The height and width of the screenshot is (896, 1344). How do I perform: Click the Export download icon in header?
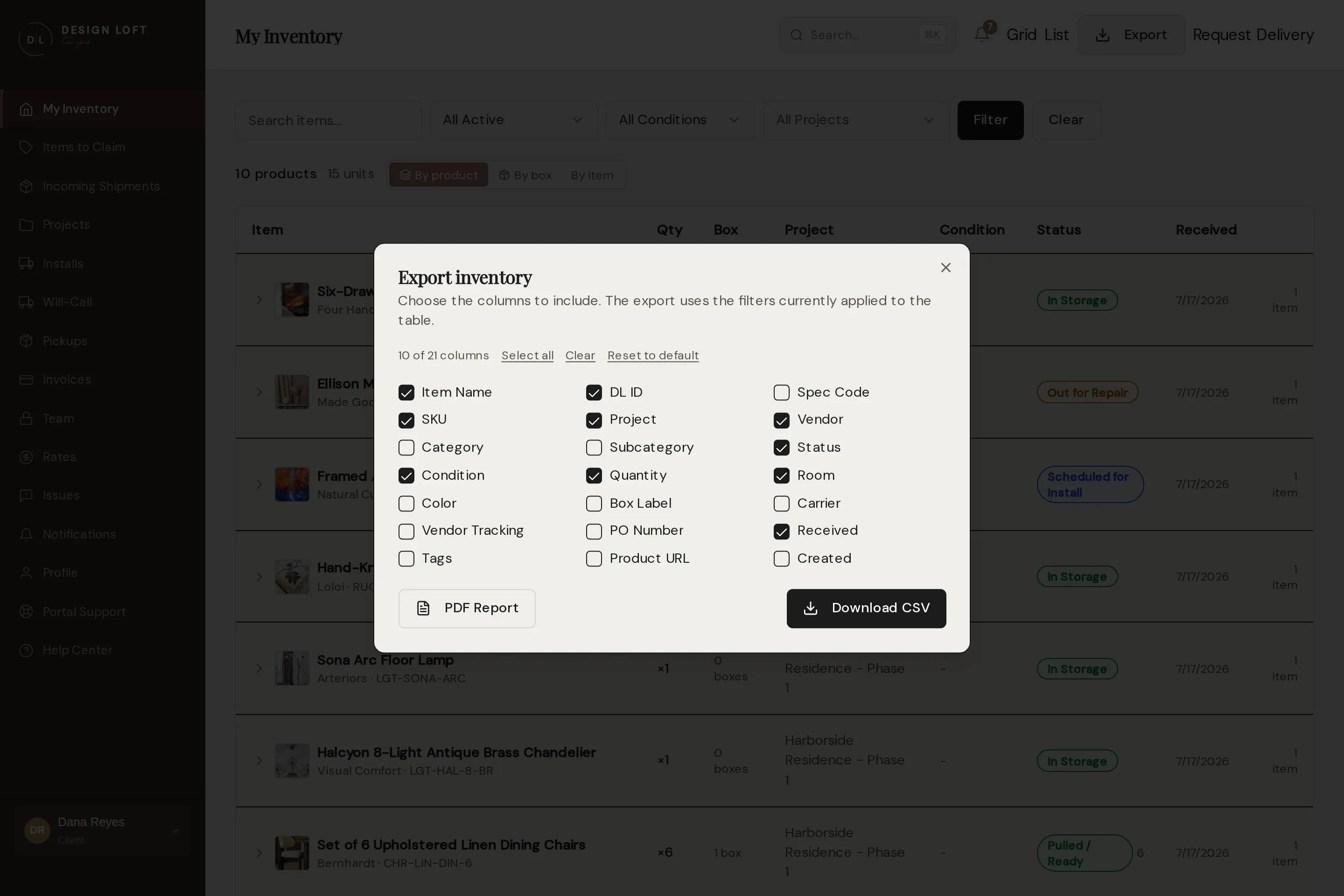click(x=1102, y=35)
